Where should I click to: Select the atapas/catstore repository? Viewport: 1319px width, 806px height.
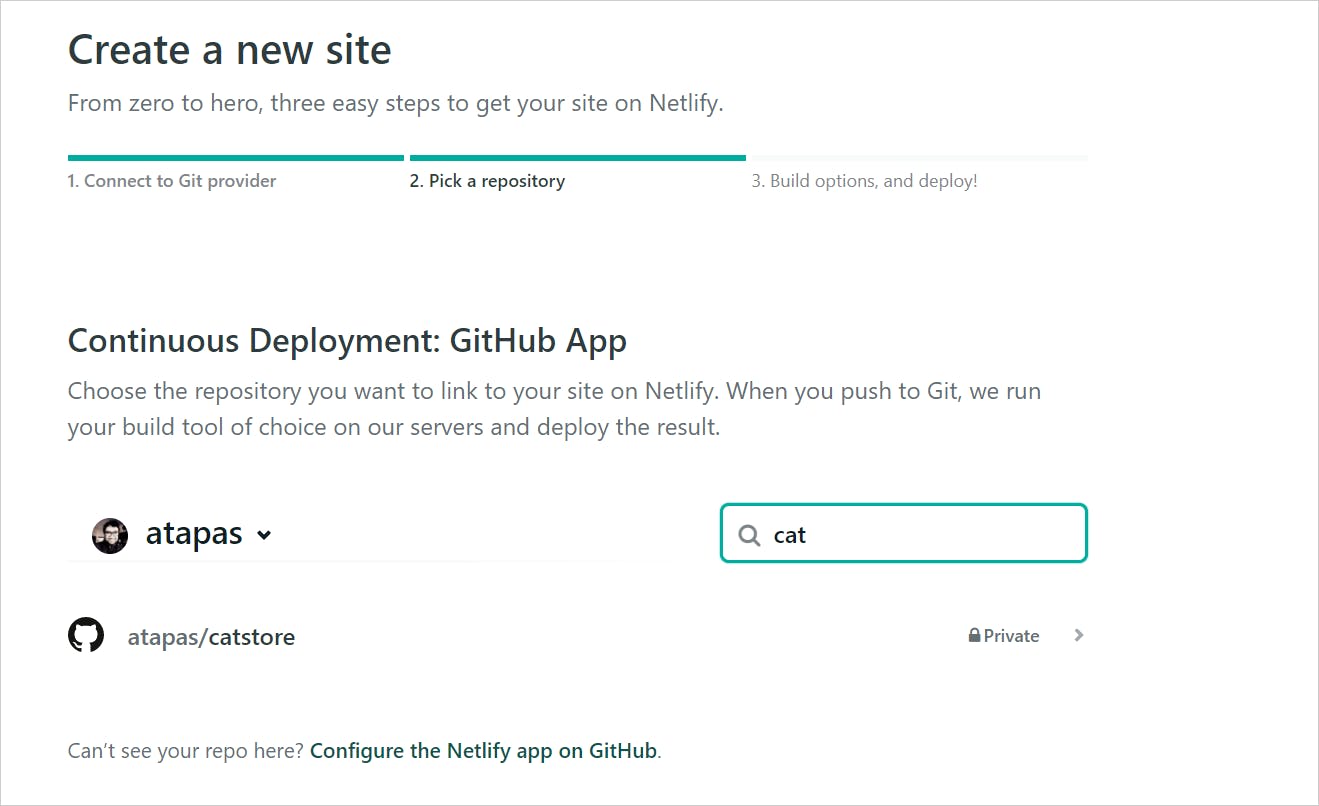click(211, 637)
